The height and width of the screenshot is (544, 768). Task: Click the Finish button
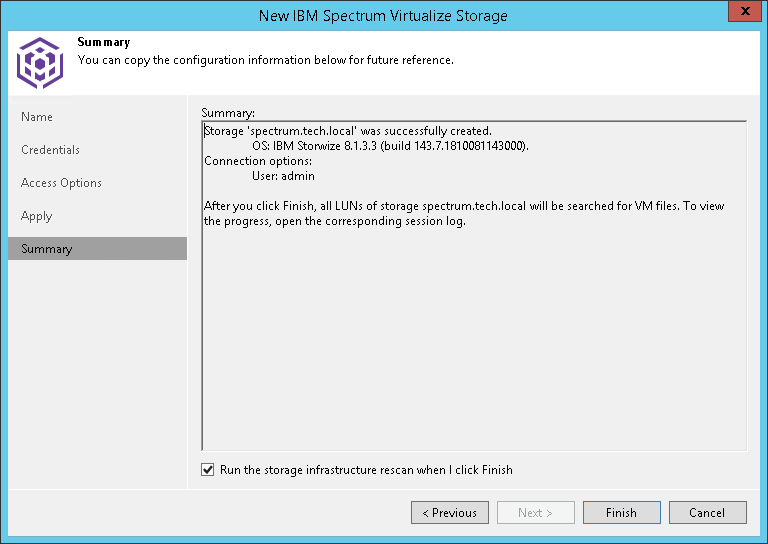[x=622, y=513]
